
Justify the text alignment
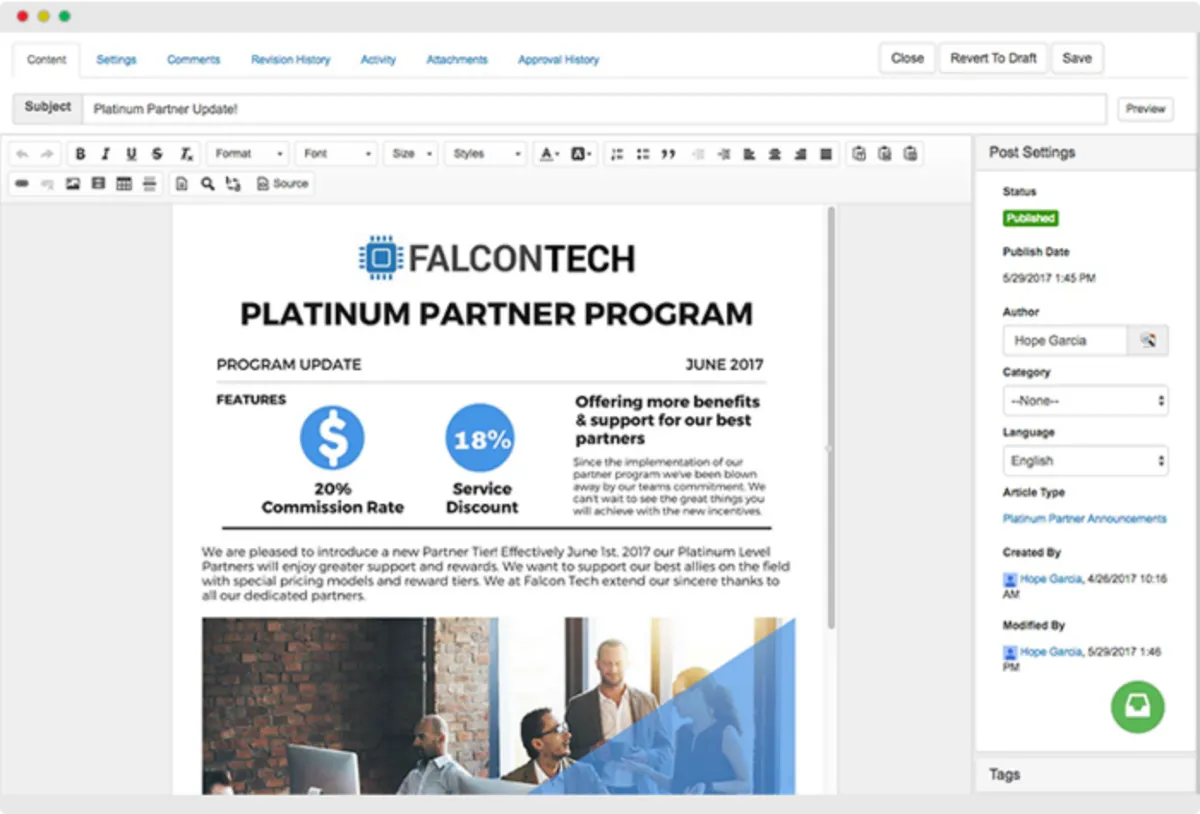click(x=826, y=154)
